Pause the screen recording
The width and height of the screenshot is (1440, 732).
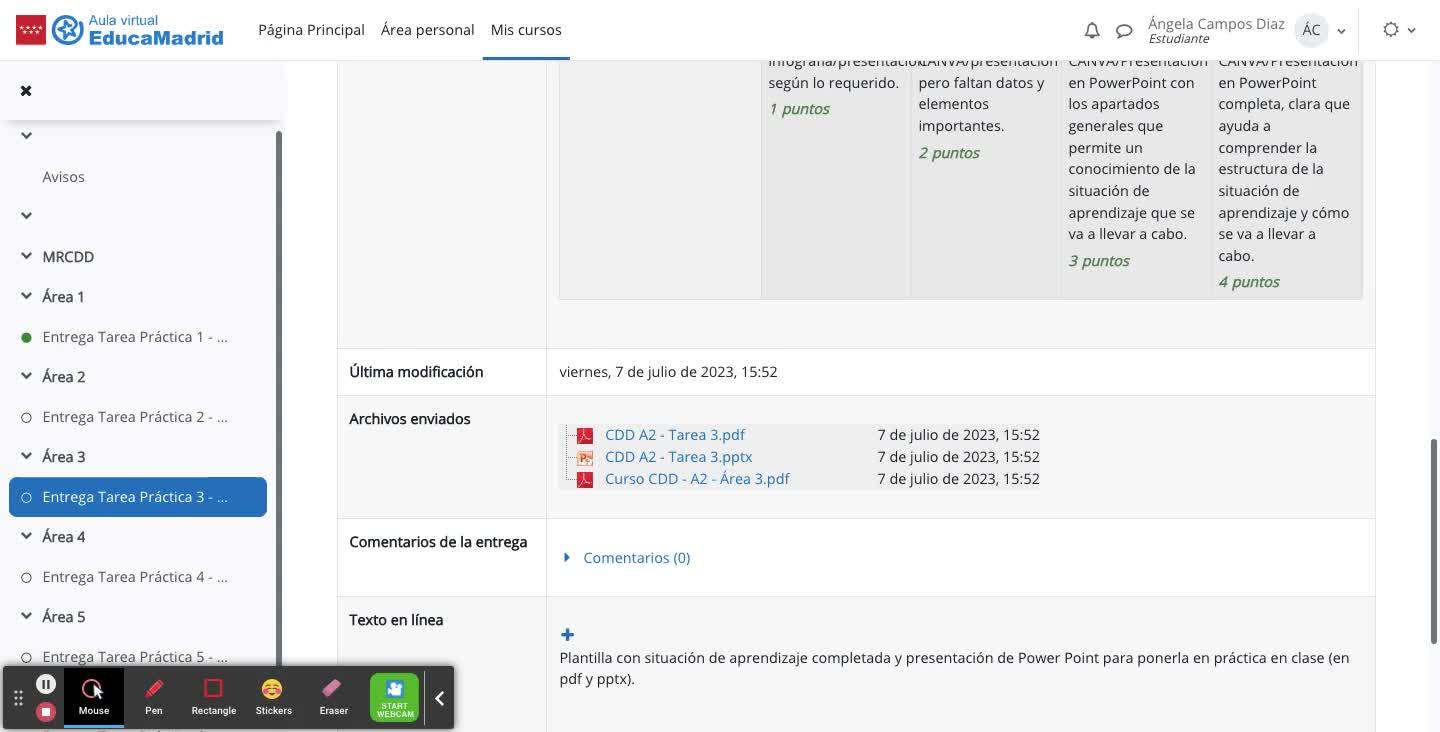click(x=46, y=684)
